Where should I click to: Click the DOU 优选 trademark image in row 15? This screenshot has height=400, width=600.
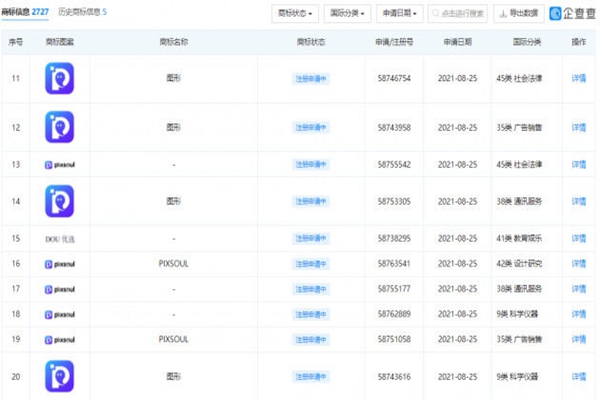(x=59, y=239)
